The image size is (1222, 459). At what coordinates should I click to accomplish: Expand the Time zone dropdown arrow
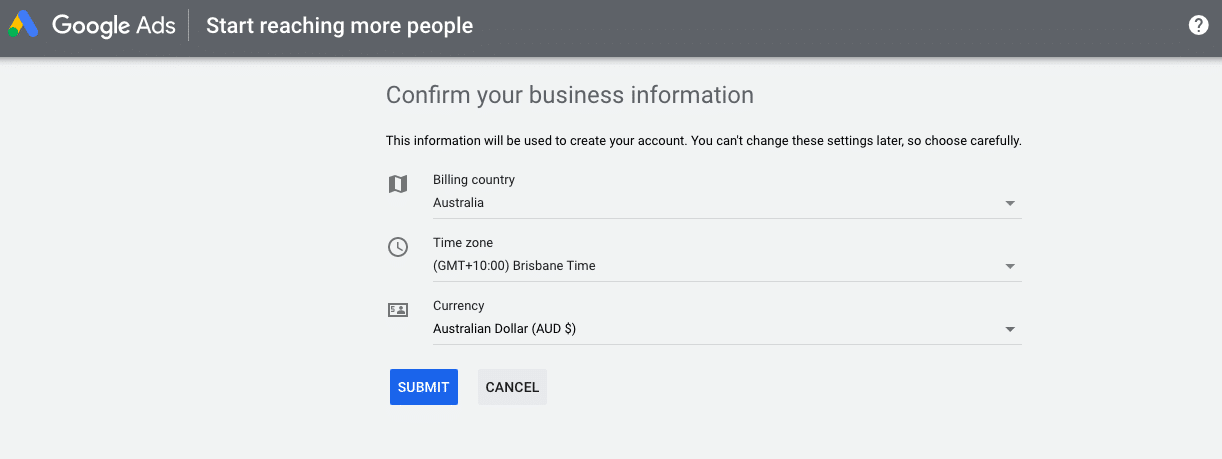tap(1010, 266)
